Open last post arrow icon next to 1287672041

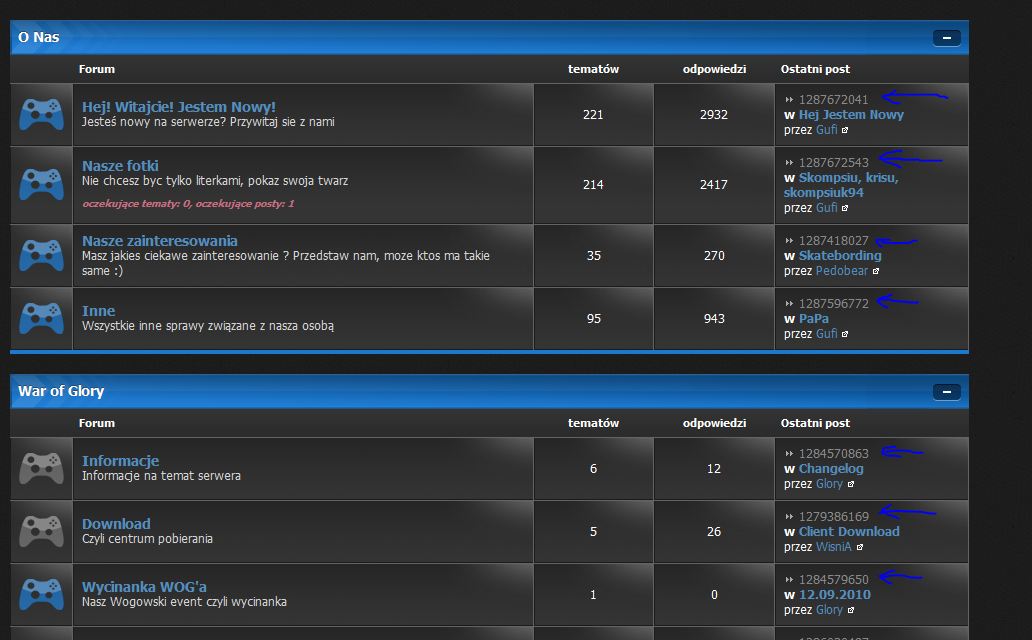pos(789,99)
